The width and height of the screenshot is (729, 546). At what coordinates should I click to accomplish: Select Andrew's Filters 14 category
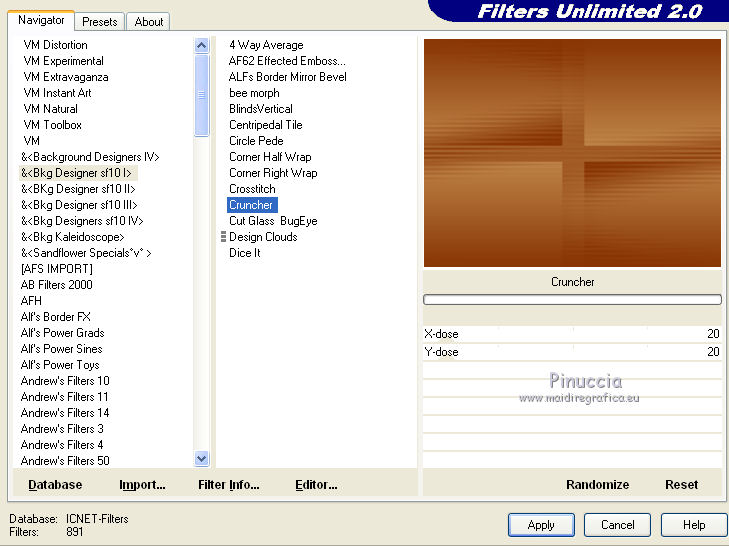[x=65, y=413]
